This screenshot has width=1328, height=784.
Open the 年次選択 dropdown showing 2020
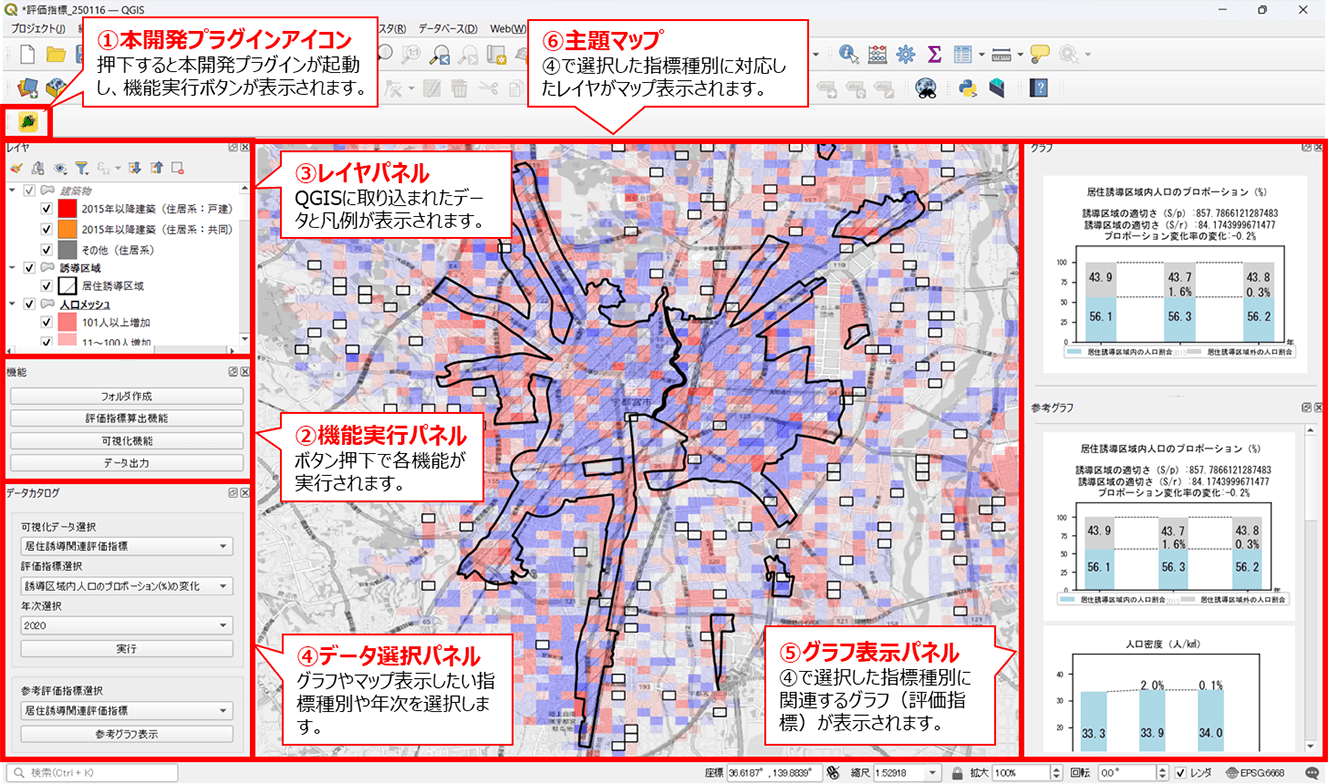(126, 625)
